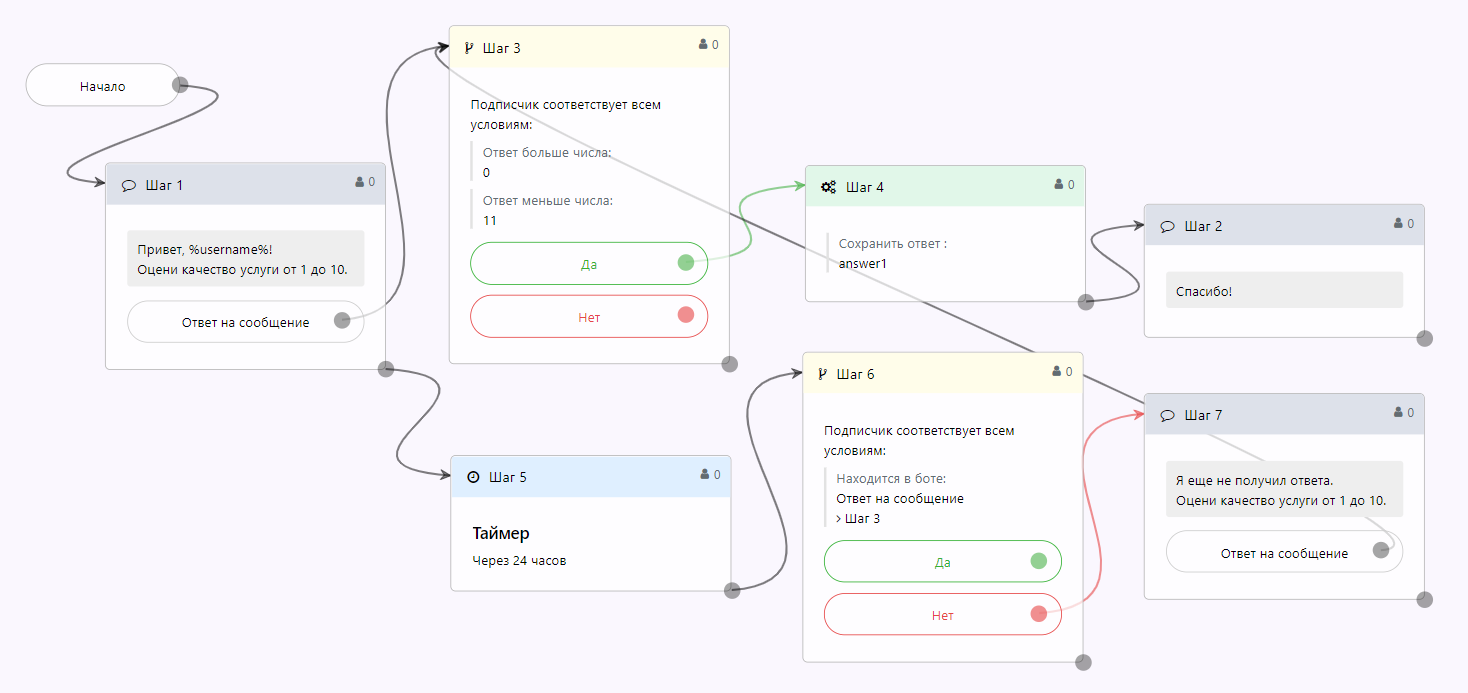Select the Начало start node
1468x693 pixels.
click(103, 86)
